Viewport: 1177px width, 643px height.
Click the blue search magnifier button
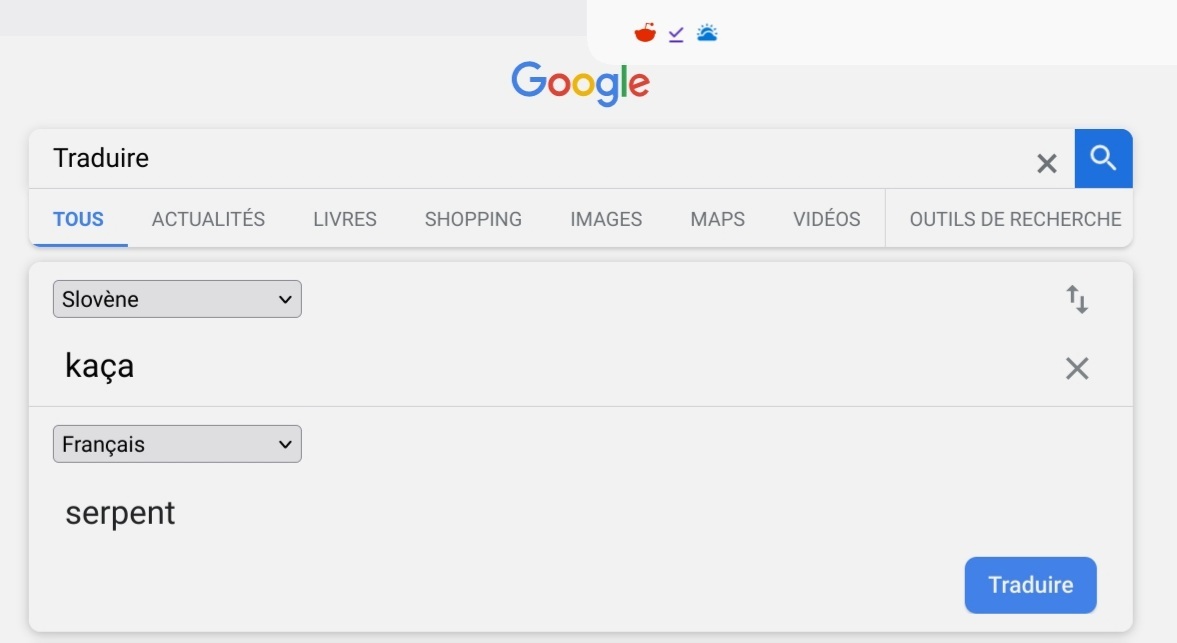point(1103,158)
